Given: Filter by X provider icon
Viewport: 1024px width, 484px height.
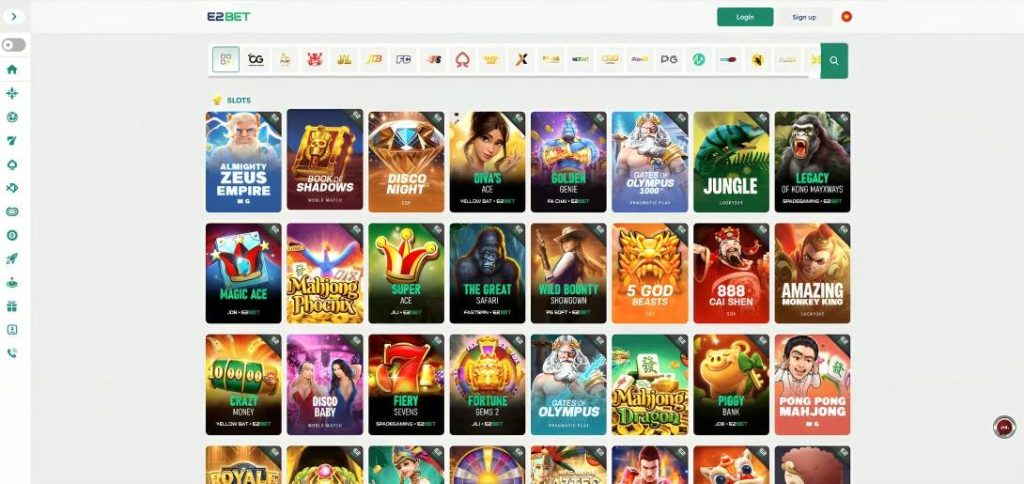Looking at the screenshot, I should click(521, 59).
